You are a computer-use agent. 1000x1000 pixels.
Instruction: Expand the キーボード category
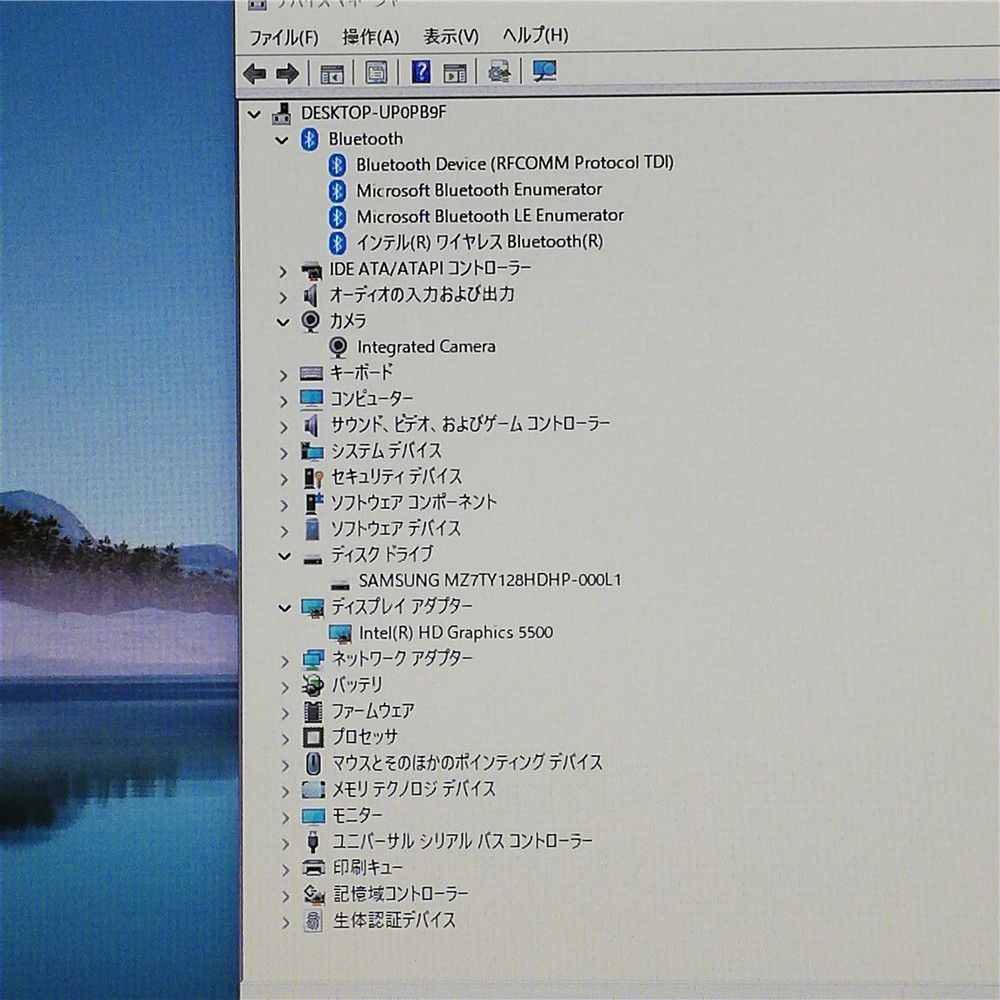point(285,374)
